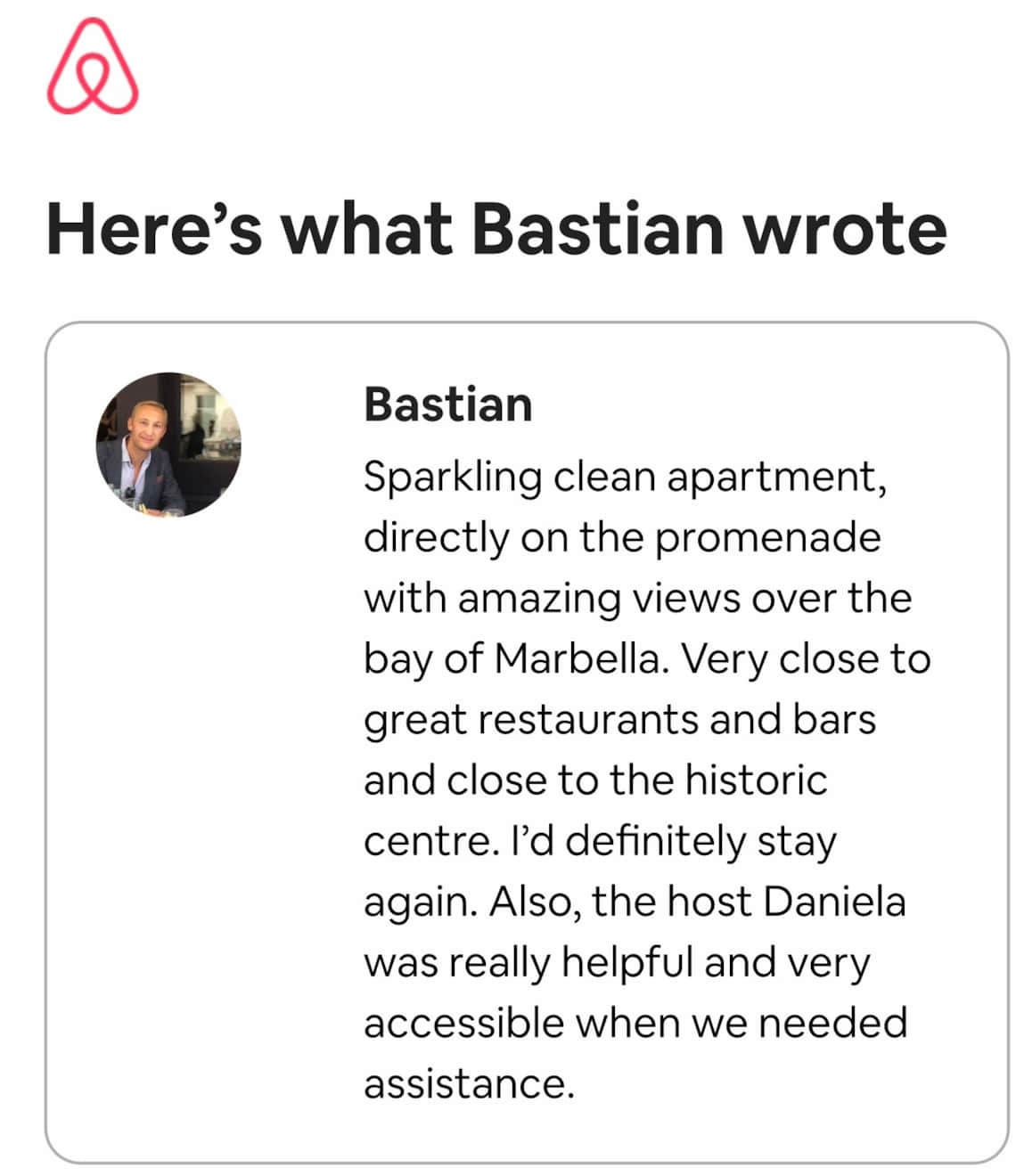Click the Airbnb logo icon
This screenshot has height=1176, width=1016.
pos(93,68)
